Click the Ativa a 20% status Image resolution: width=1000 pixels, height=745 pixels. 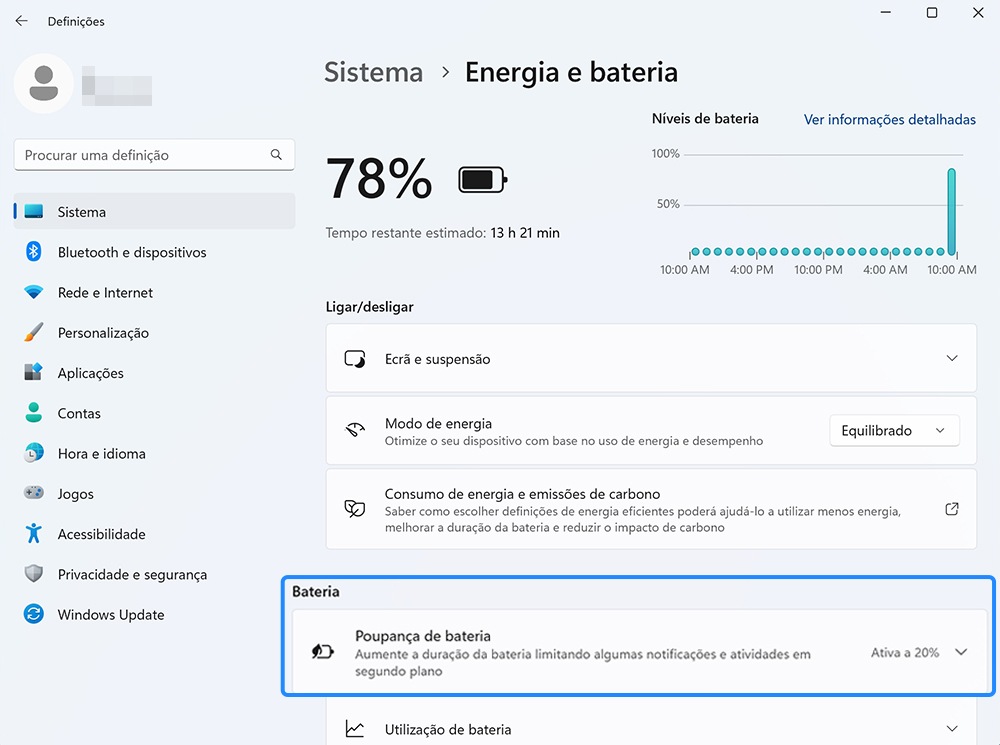pos(905,652)
